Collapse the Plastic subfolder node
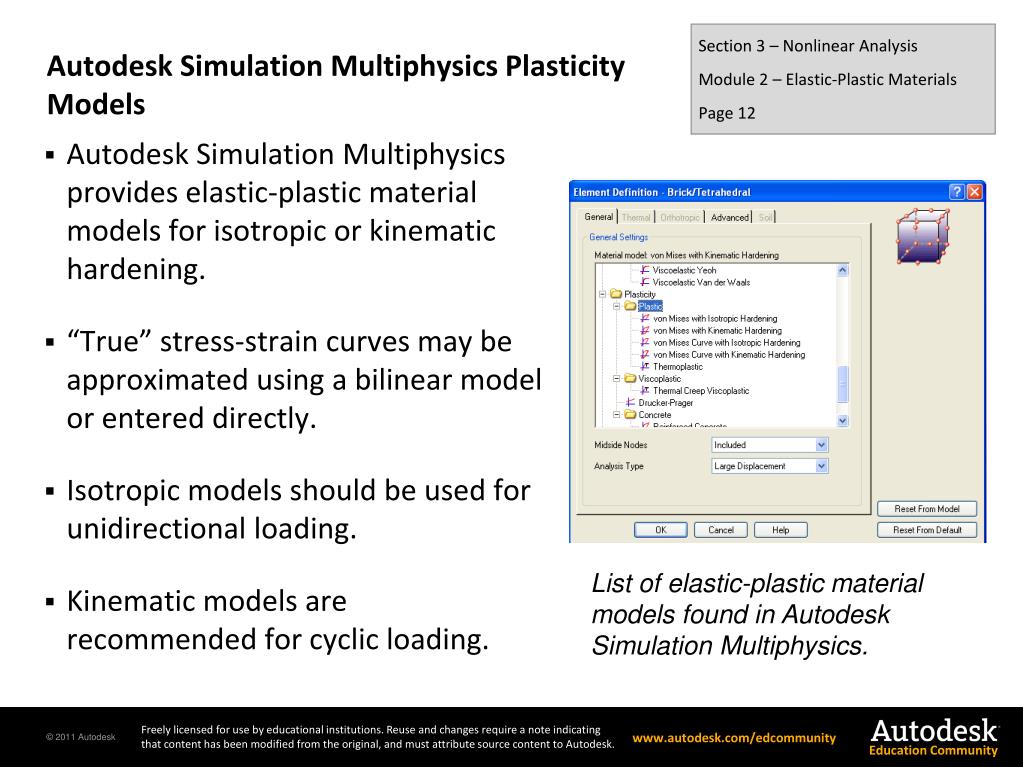Viewport: 1023px width, 767px height. tap(617, 306)
